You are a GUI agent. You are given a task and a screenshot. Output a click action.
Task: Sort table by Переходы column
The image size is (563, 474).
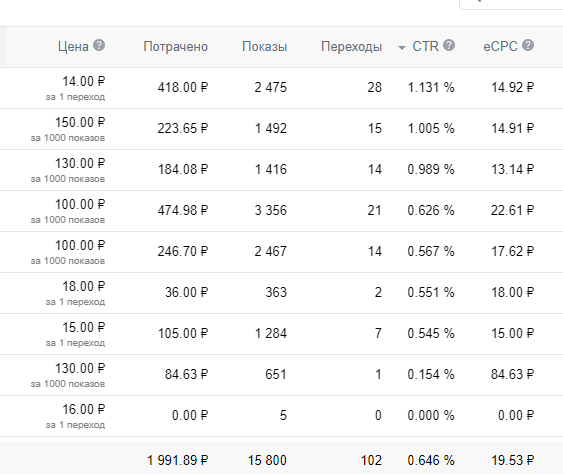click(352, 47)
